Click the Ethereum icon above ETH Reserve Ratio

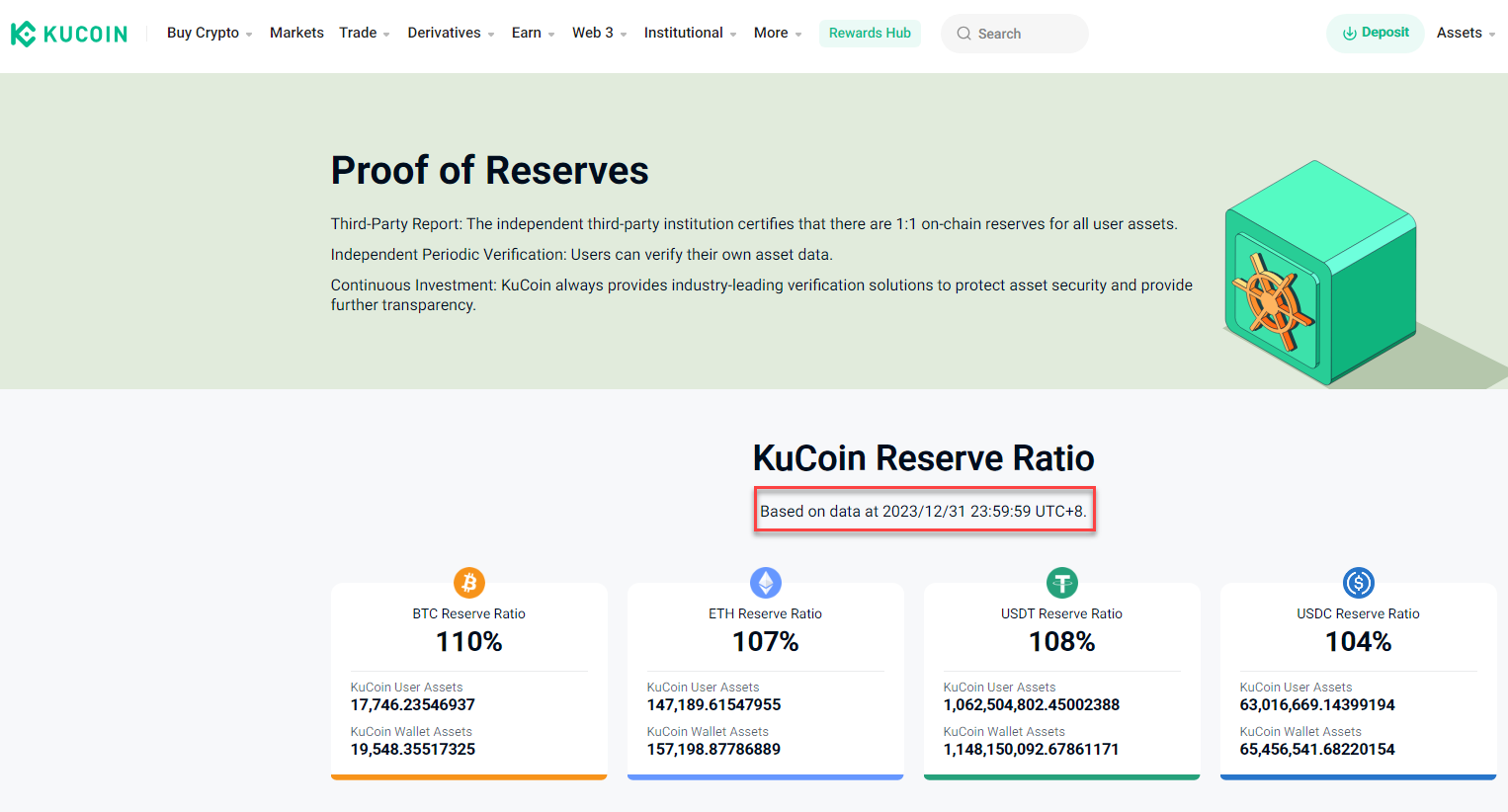point(766,583)
